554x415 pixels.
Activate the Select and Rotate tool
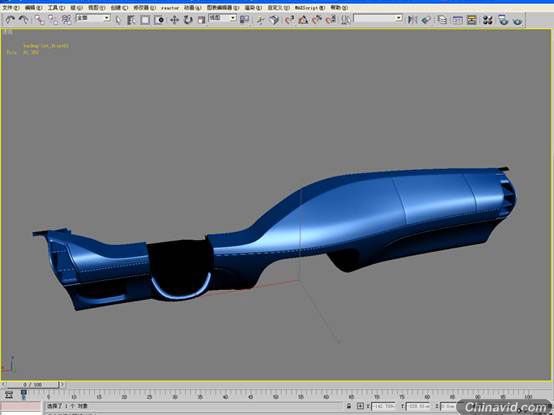[x=188, y=20]
